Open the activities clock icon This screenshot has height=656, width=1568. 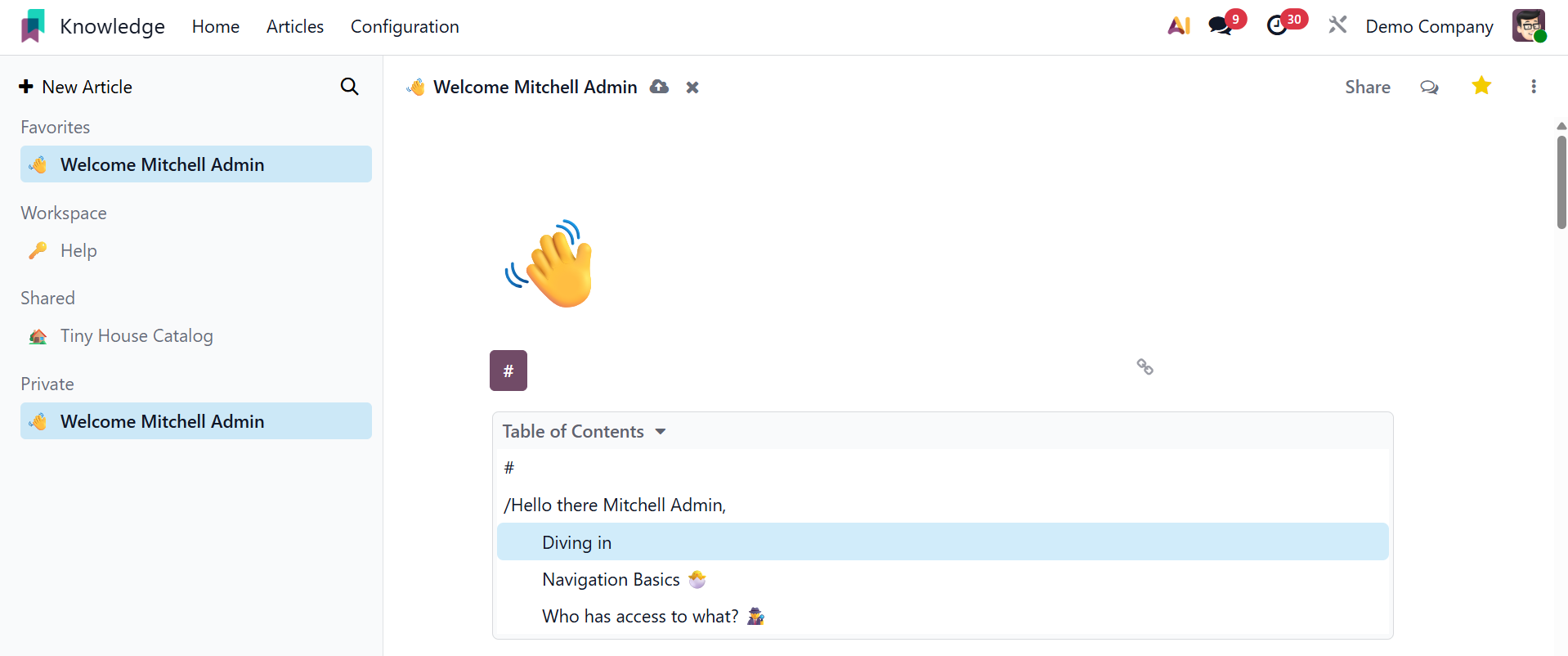[x=1277, y=26]
